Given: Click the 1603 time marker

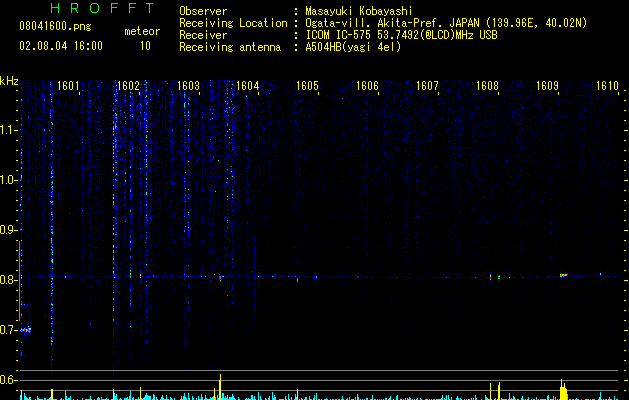Looking at the screenshot, I should click(x=188, y=85).
